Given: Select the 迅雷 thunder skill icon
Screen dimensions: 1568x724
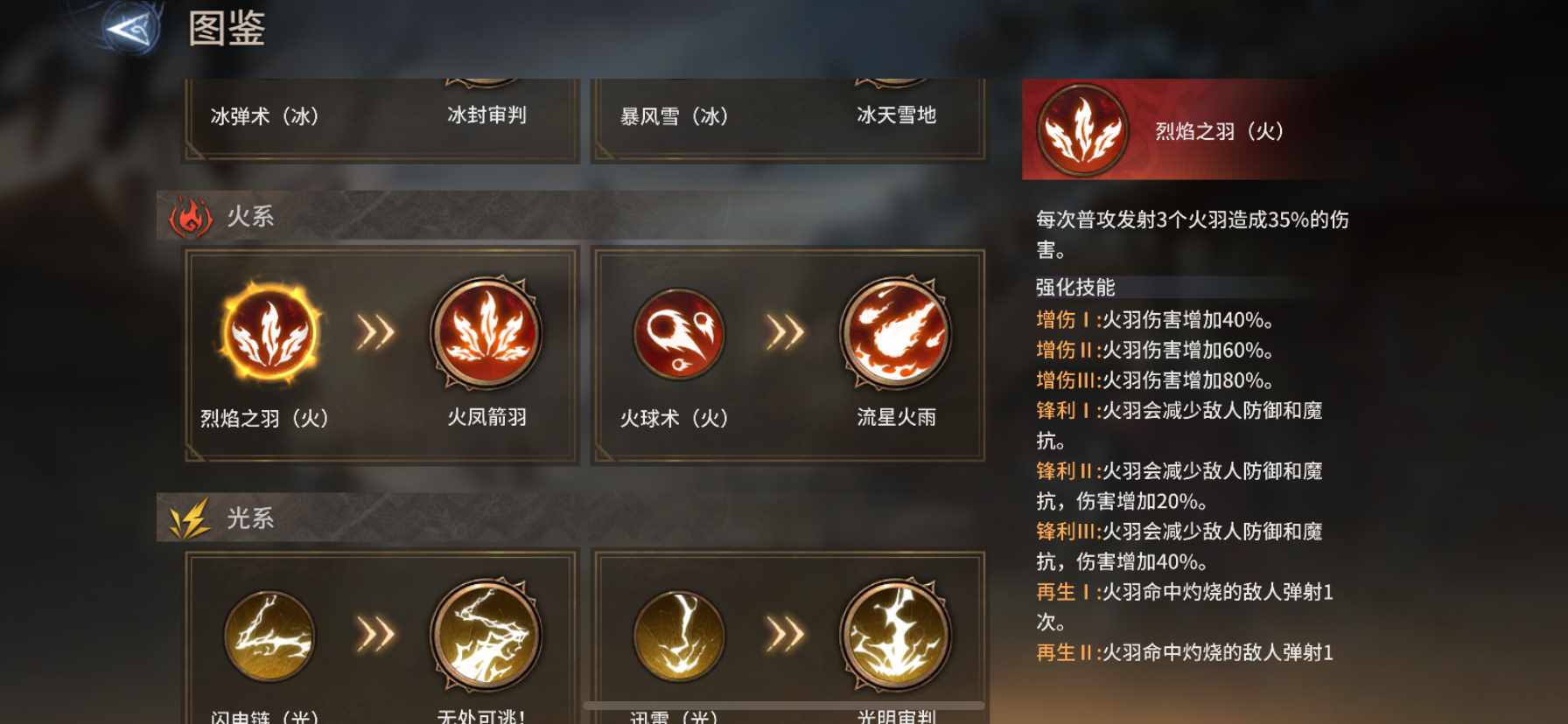Looking at the screenshot, I should (679, 636).
